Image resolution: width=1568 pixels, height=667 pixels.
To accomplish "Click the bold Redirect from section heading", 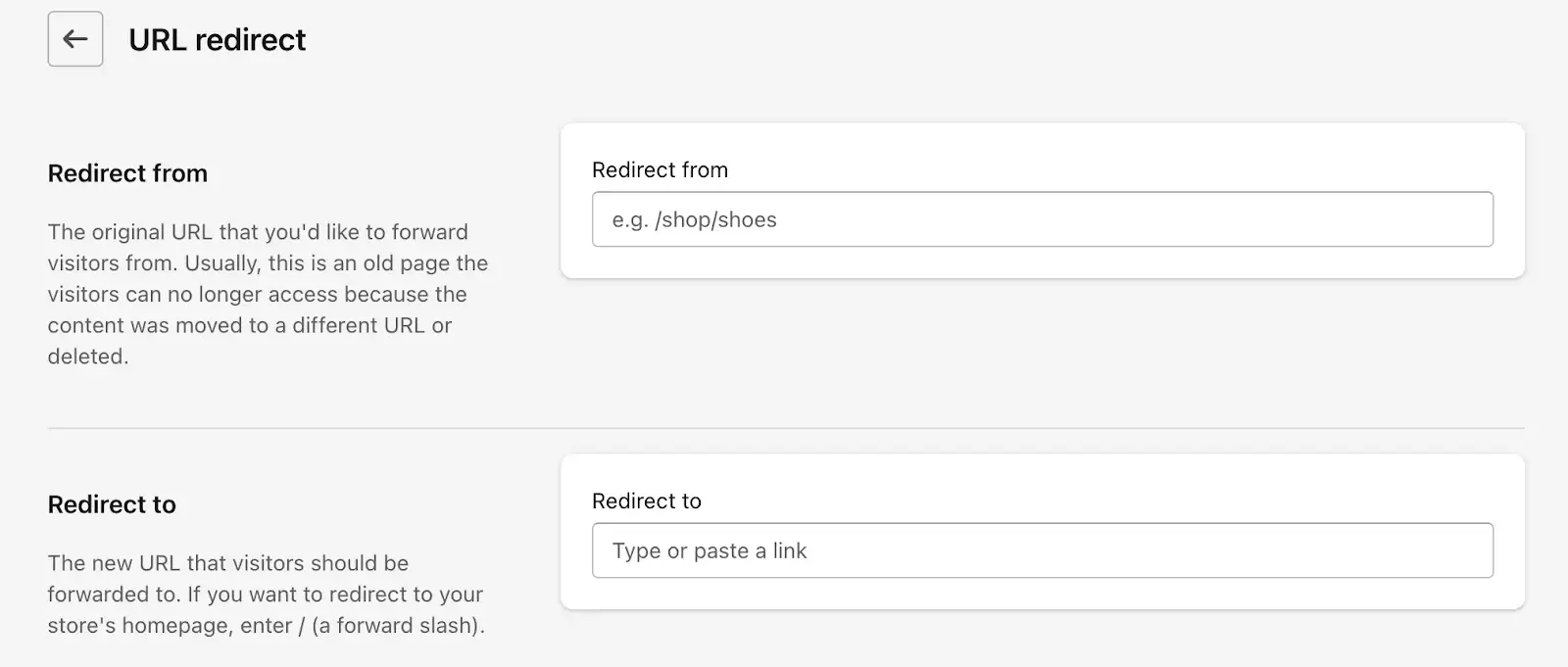I will [127, 173].
